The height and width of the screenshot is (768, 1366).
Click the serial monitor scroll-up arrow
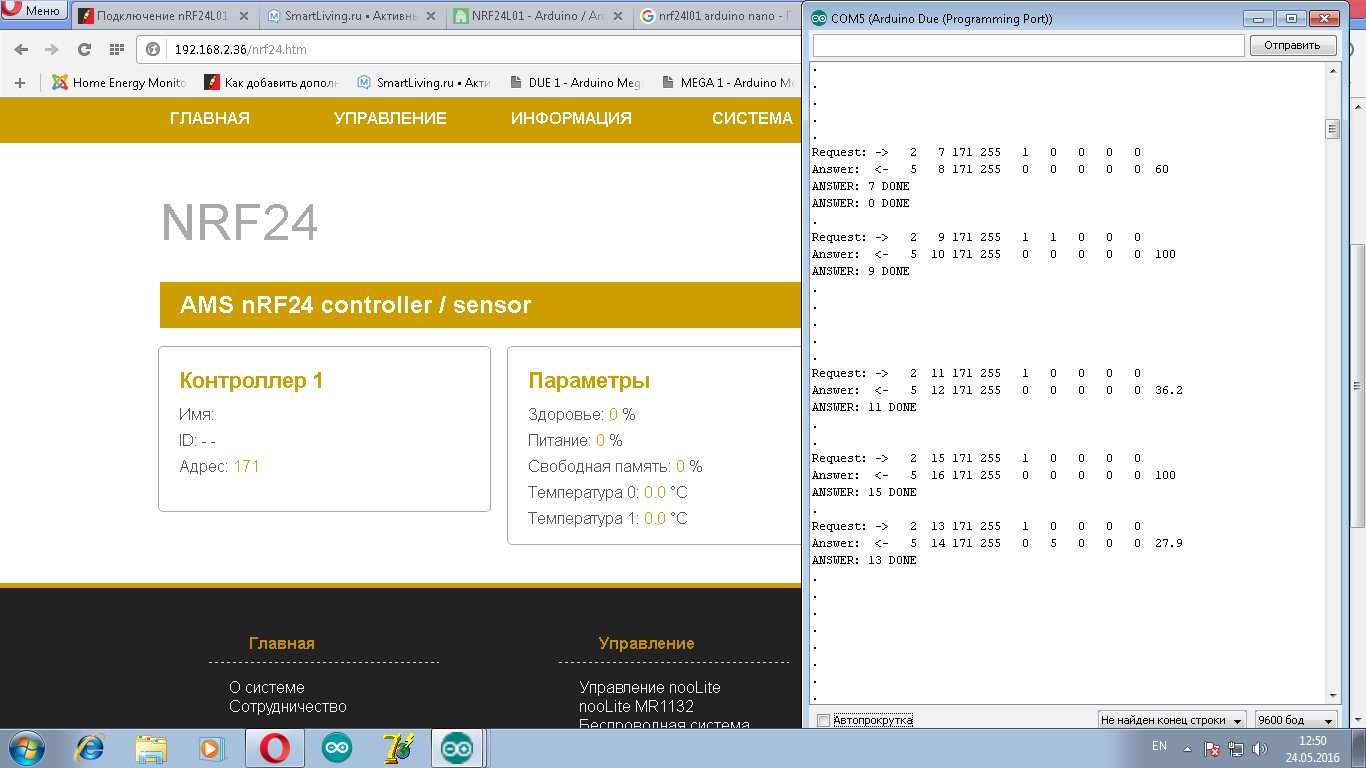tap(1332, 70)
